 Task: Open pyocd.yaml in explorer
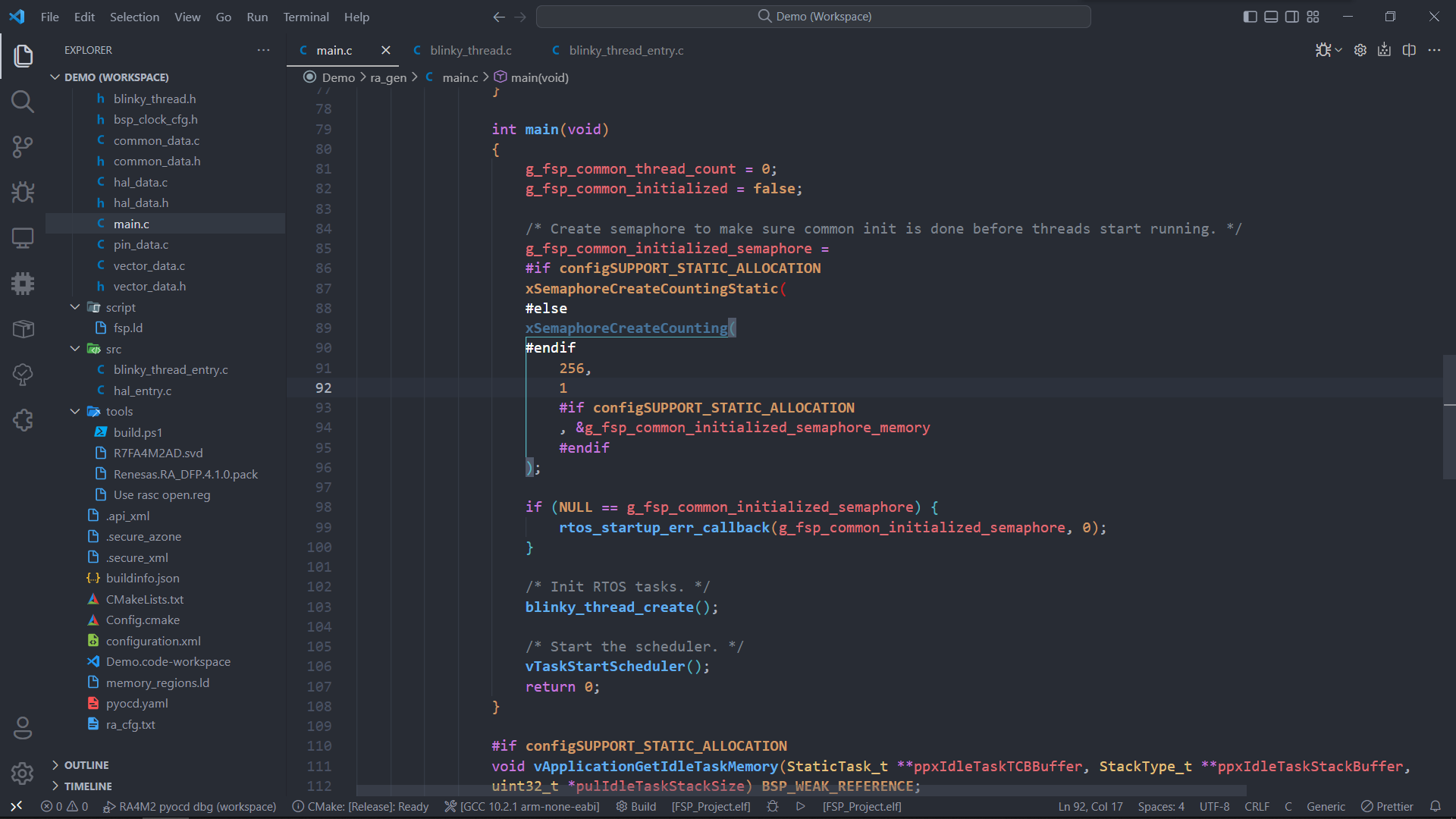(136, 703)
